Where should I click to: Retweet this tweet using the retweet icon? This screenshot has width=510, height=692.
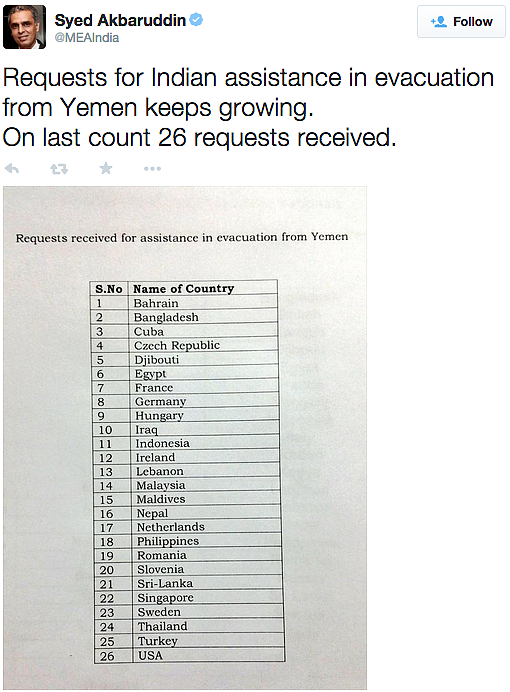pyautogui.click(x=59, y=169)
